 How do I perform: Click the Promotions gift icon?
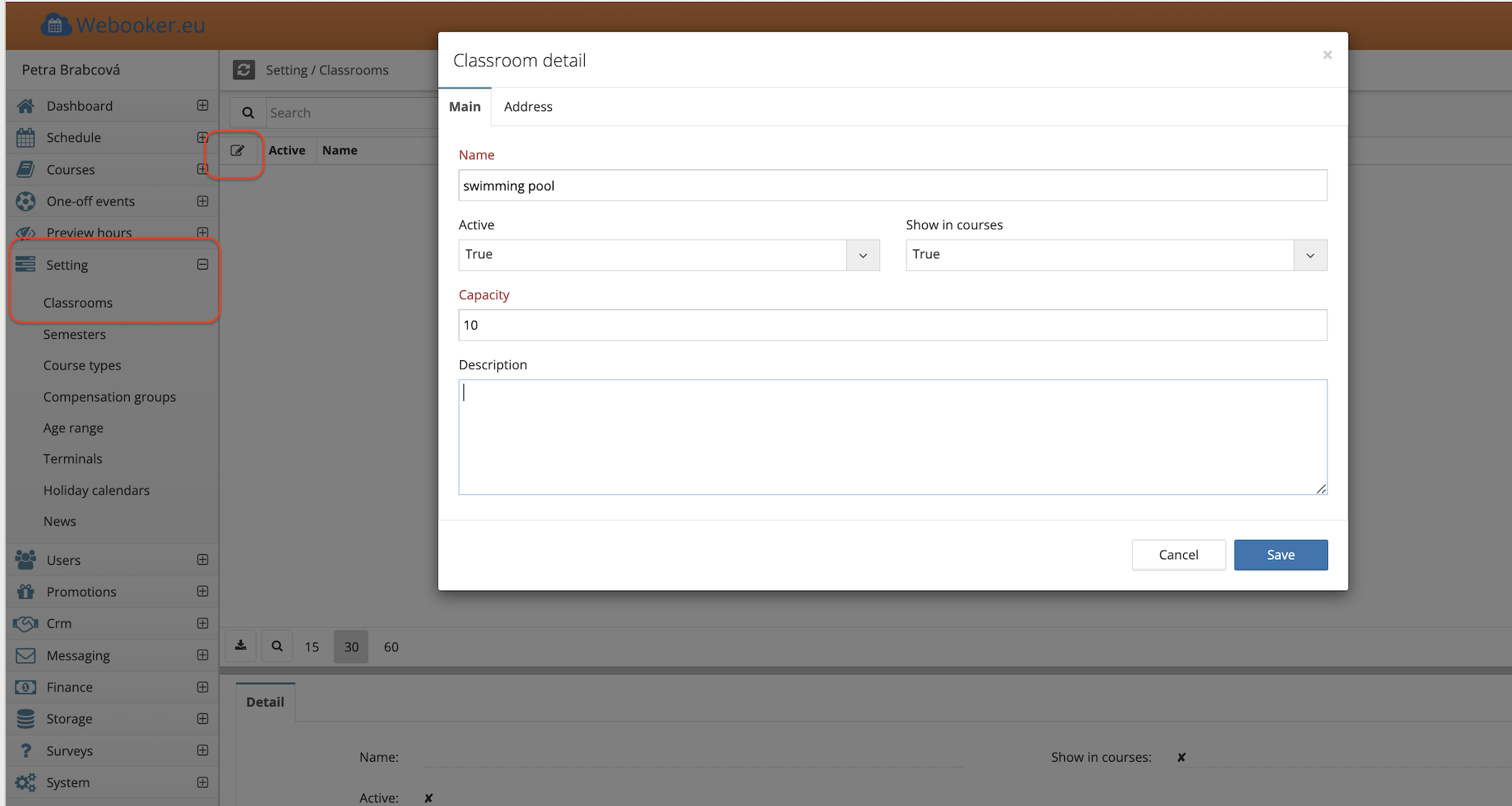click(x=26, y=592)
